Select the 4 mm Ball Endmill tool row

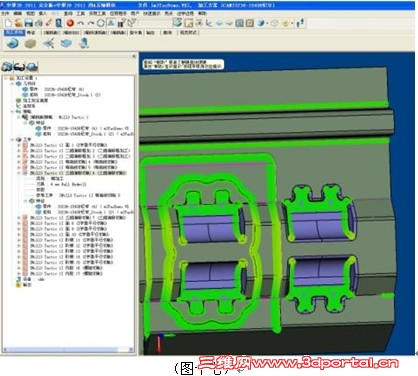(61, 184)
